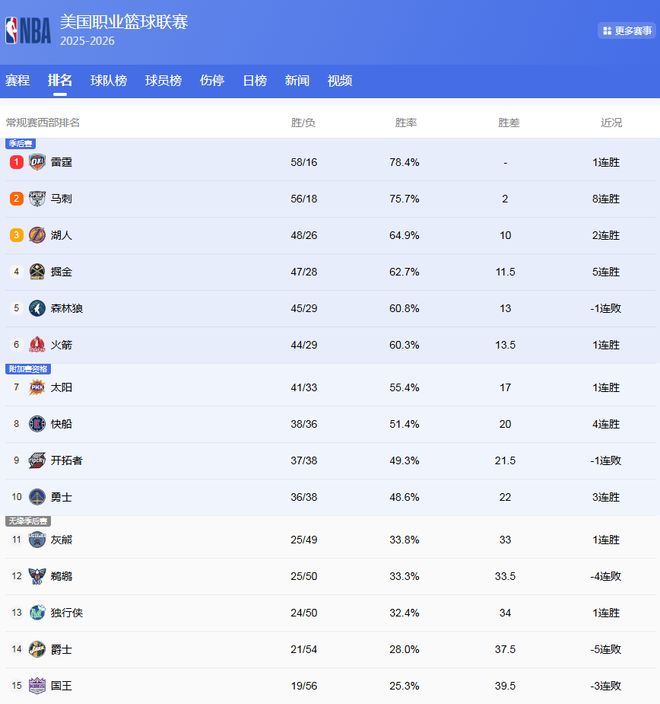Click the Clippers (快船) team logo

[37, 424]
